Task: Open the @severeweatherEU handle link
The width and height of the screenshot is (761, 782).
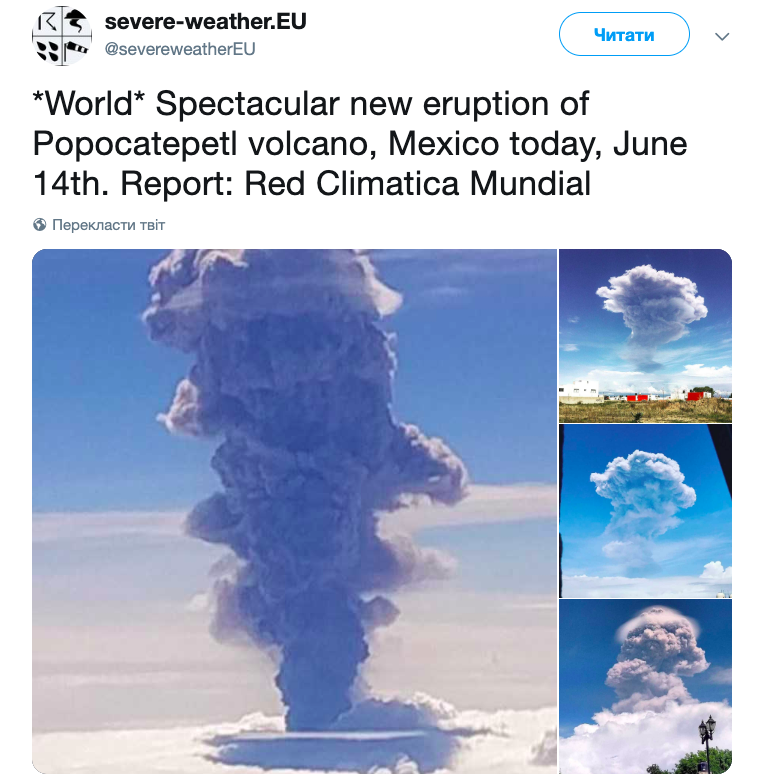Action: pos(180,48)
